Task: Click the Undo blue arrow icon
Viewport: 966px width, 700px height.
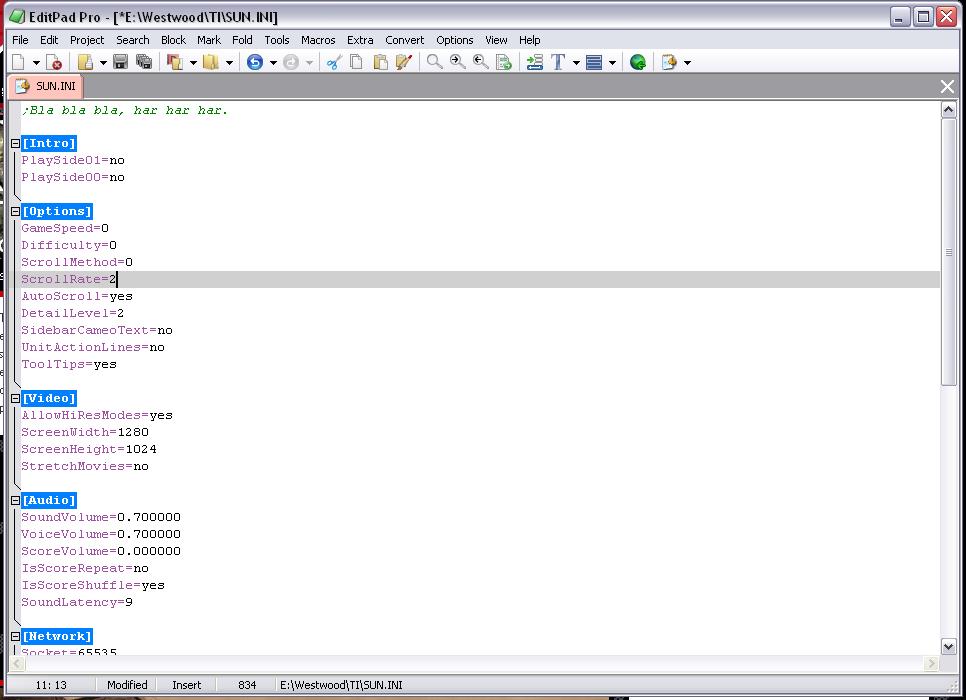Action: coord(255,62)
